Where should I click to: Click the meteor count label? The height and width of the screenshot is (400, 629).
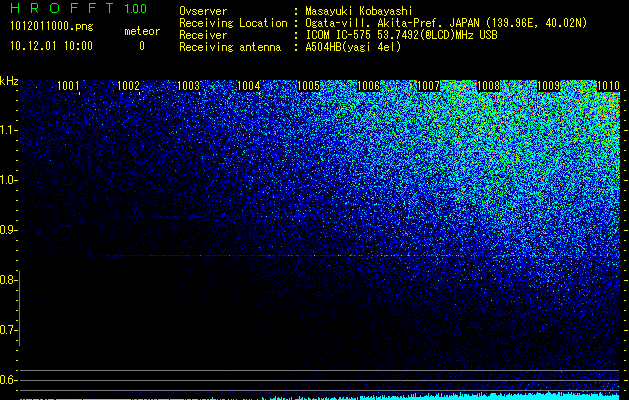[x=142, y=31]
